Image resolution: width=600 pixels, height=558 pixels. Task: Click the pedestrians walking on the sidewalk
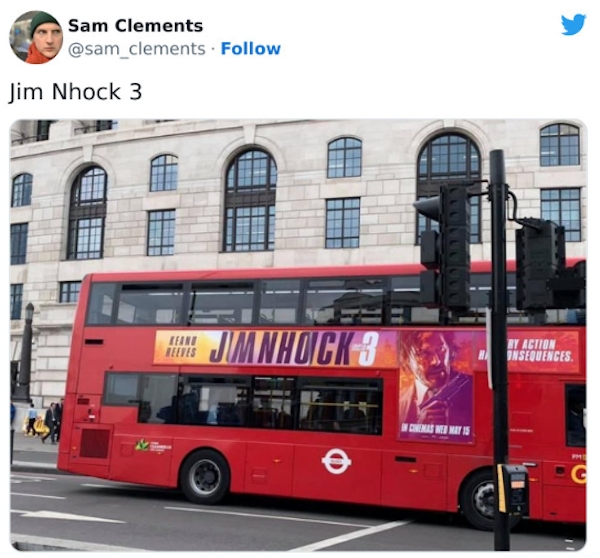(x=44, y=422)
